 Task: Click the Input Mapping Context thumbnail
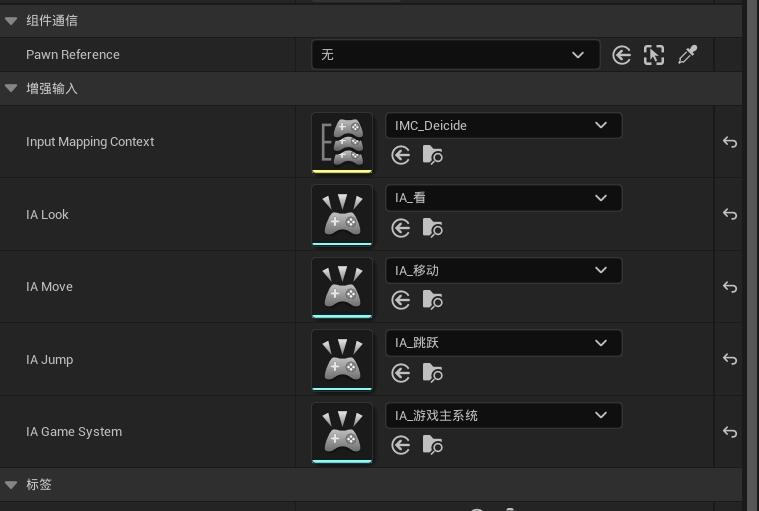coord(342,141)
